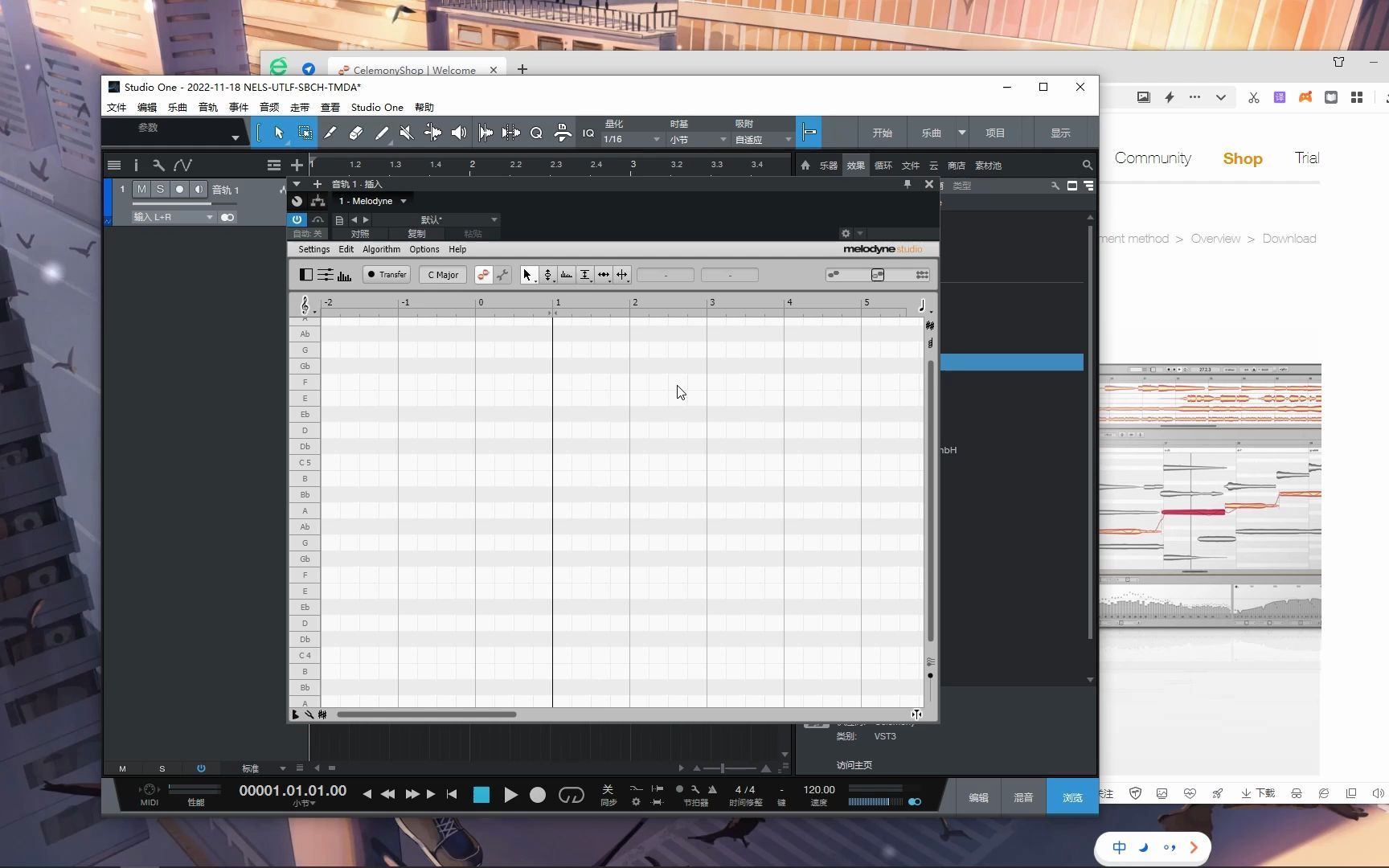Screen dimensions: 1389x868
Task: Open Melodyne Help menu
Action: tap(457, 249)
